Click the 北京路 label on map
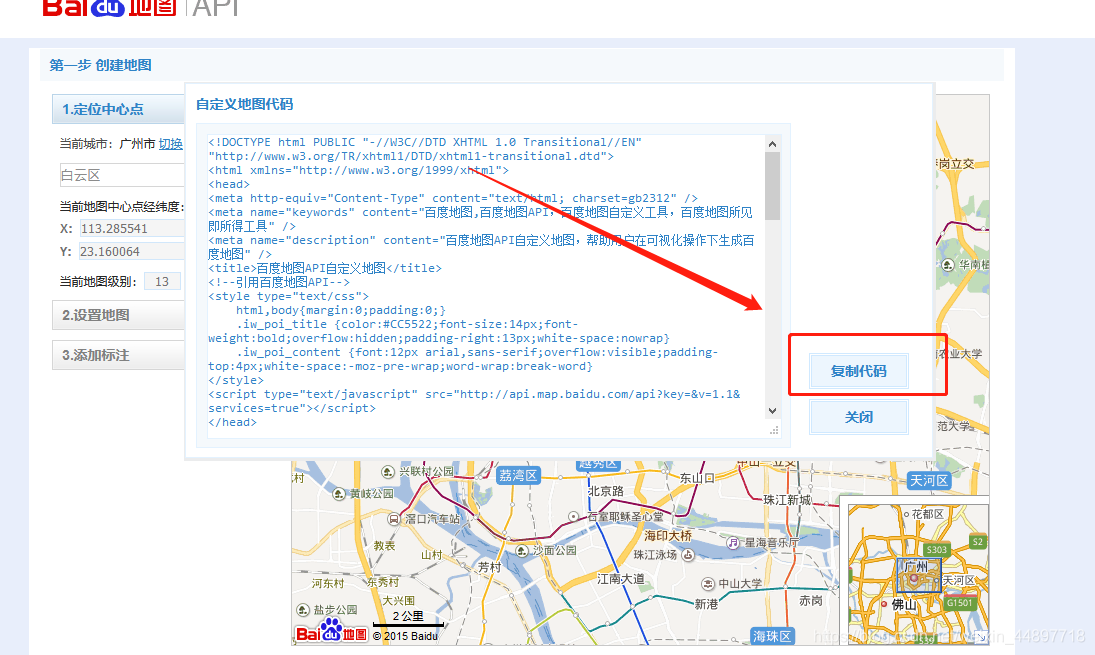 pos(605,491)
